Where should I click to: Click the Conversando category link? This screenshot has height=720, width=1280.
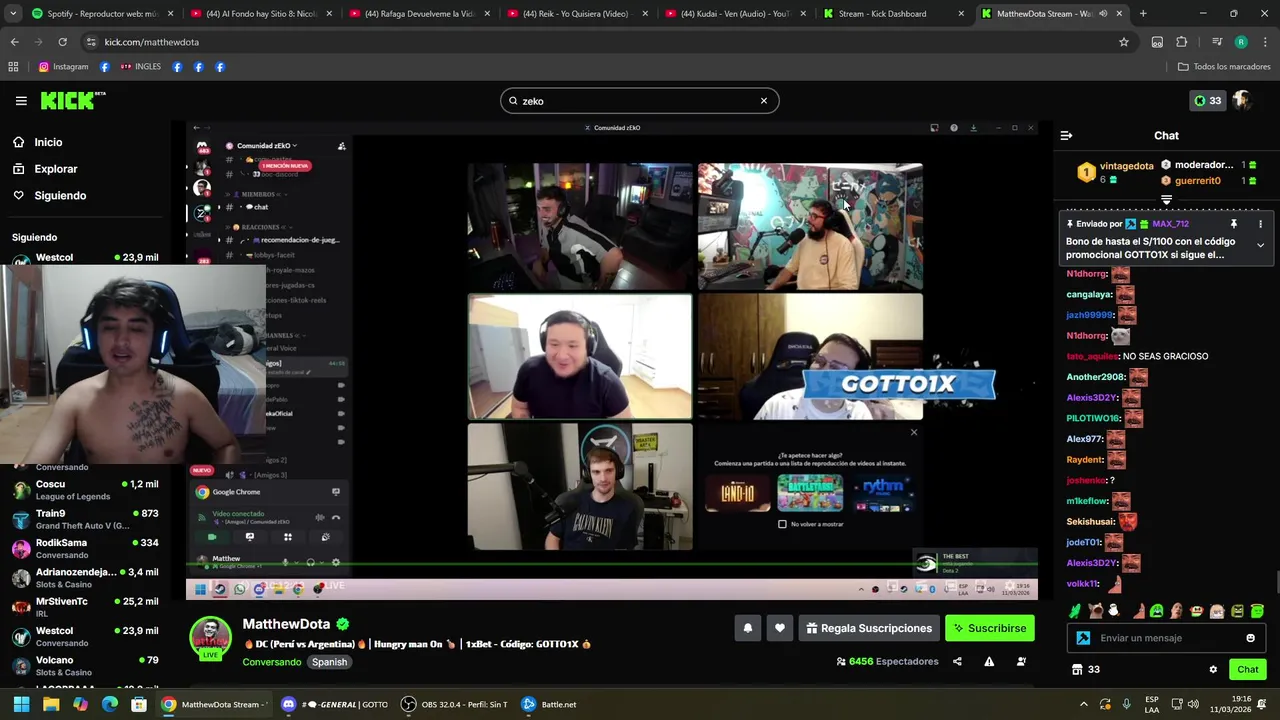pyautogui.click(x=271, y=662)
